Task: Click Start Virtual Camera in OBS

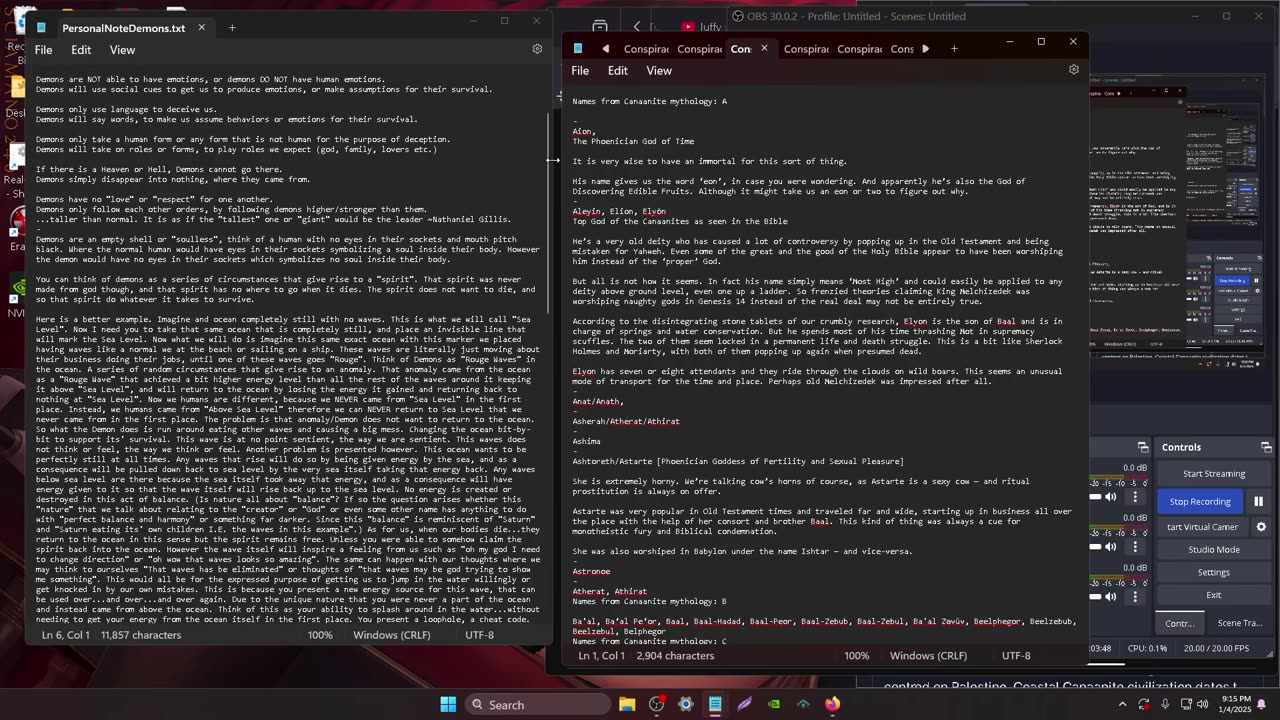Action: (x=1202, y=527)
